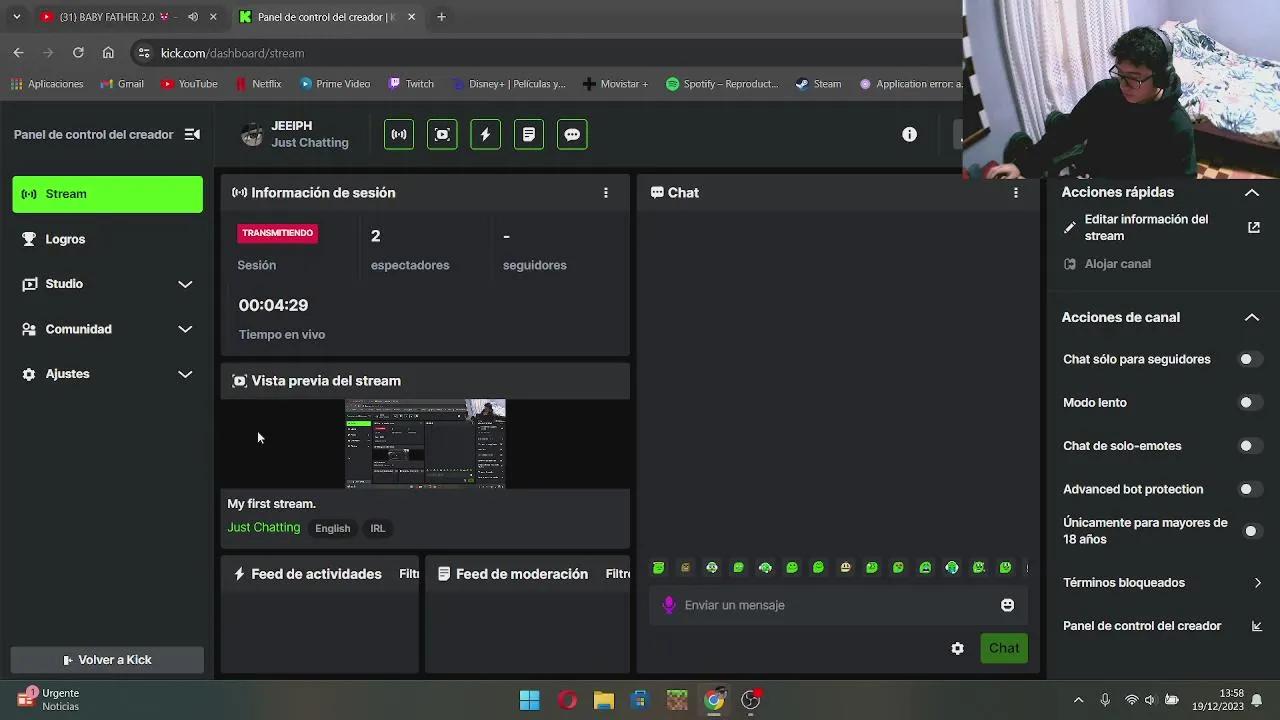Collapse the creator dashboard sidebar icon
The height and width of the screenshot is (720, 1280).
[192, 135]
